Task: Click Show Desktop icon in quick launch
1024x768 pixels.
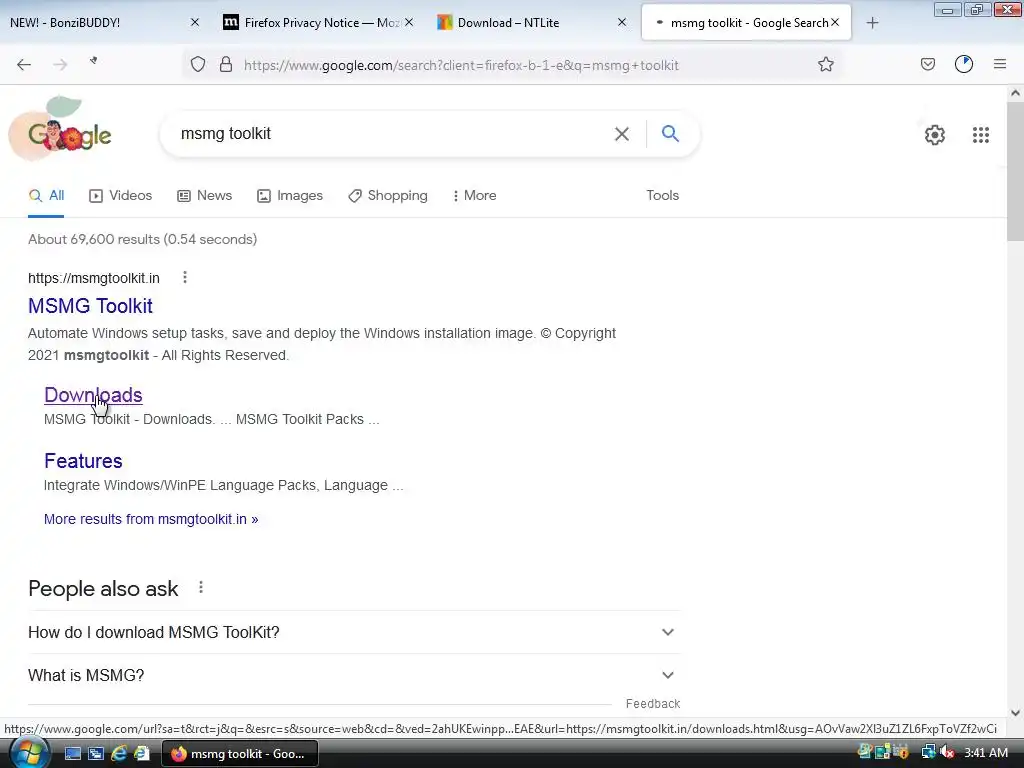Action: tap(72, 754)
